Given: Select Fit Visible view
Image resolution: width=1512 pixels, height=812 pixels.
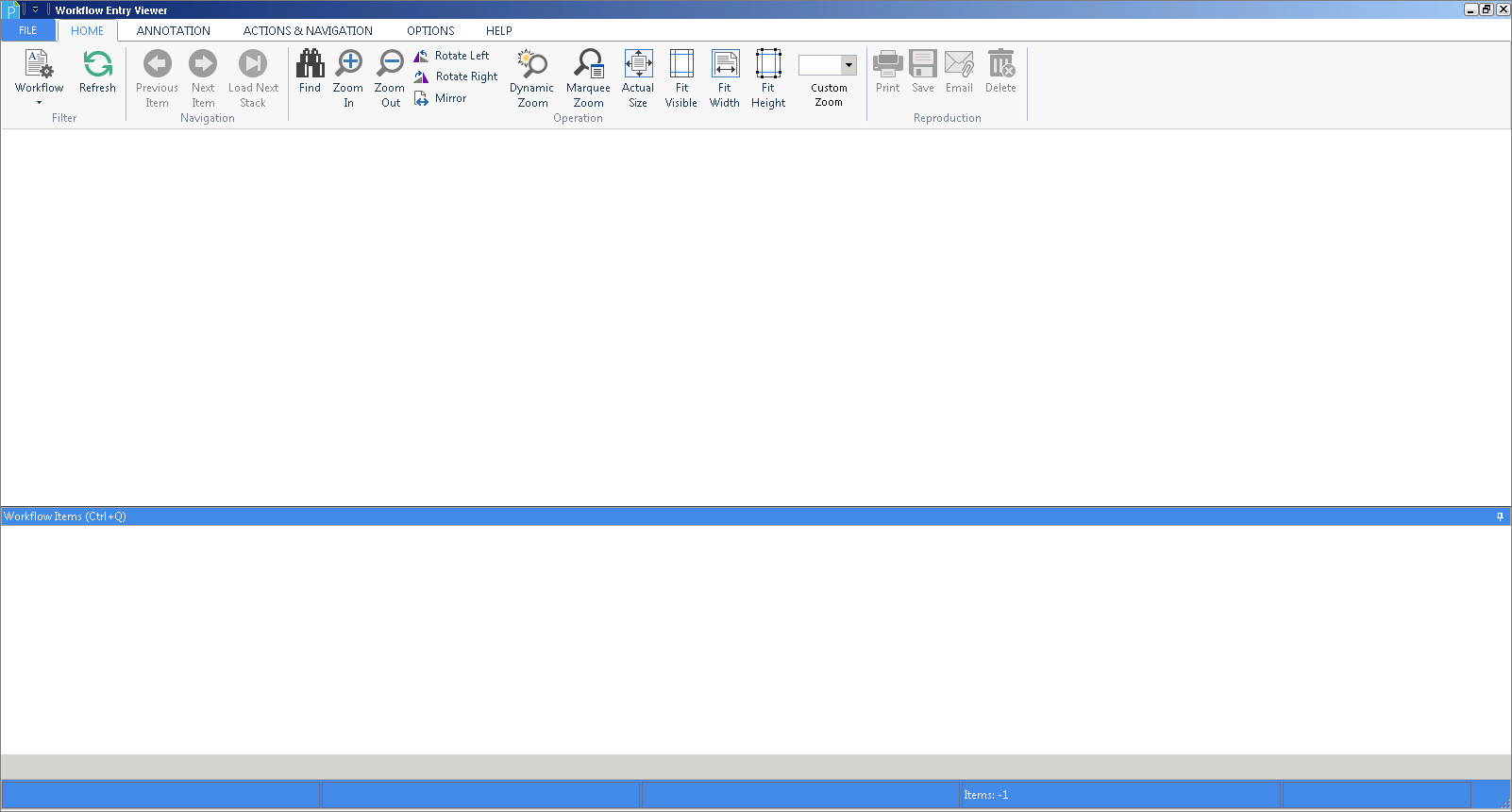Looking at the screenshot, I should [681, 78].
